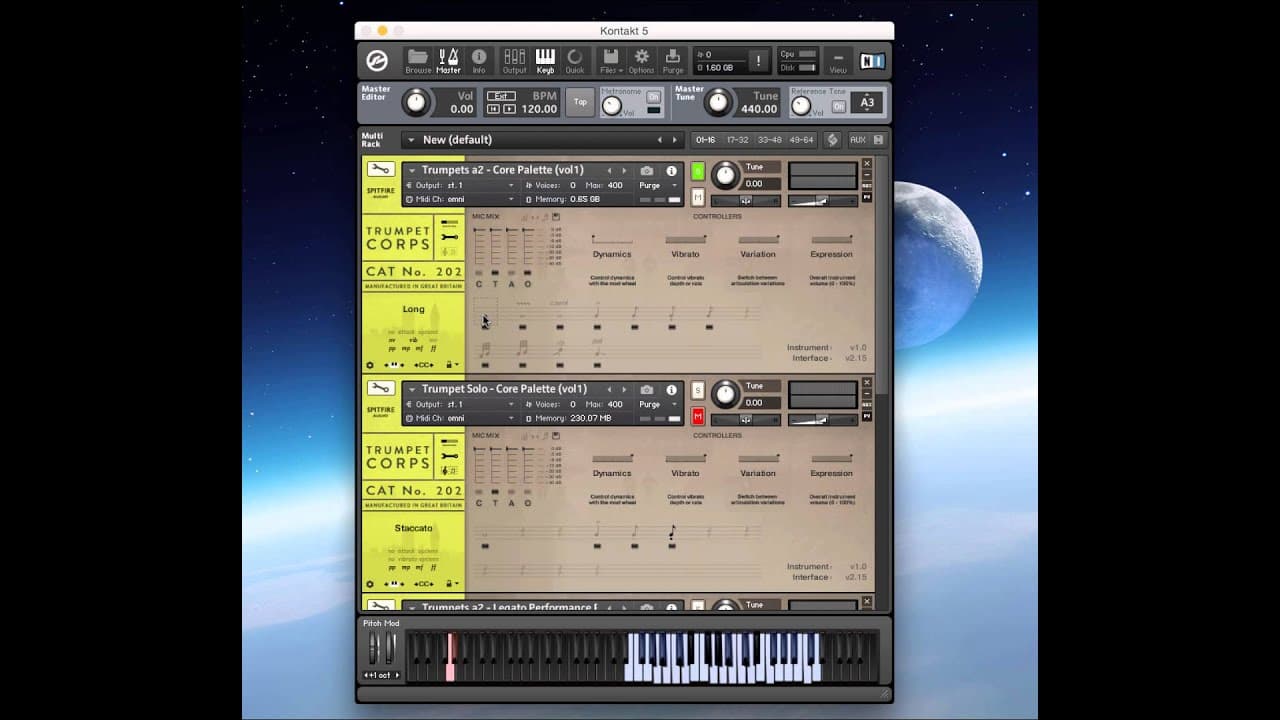
Task: Select the Trumpet Solo general controls wrench view
Action: 449,455
